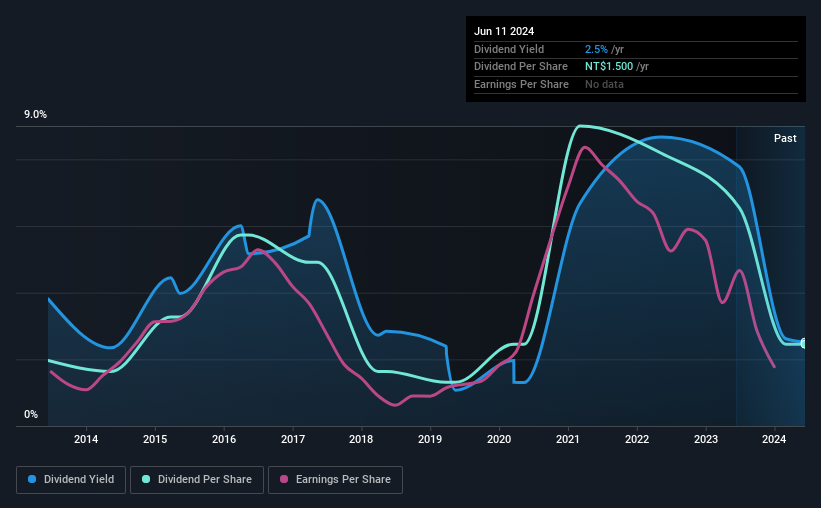
Task: Click the Earnings Per Share row label in tooltip
Action: 521,84
